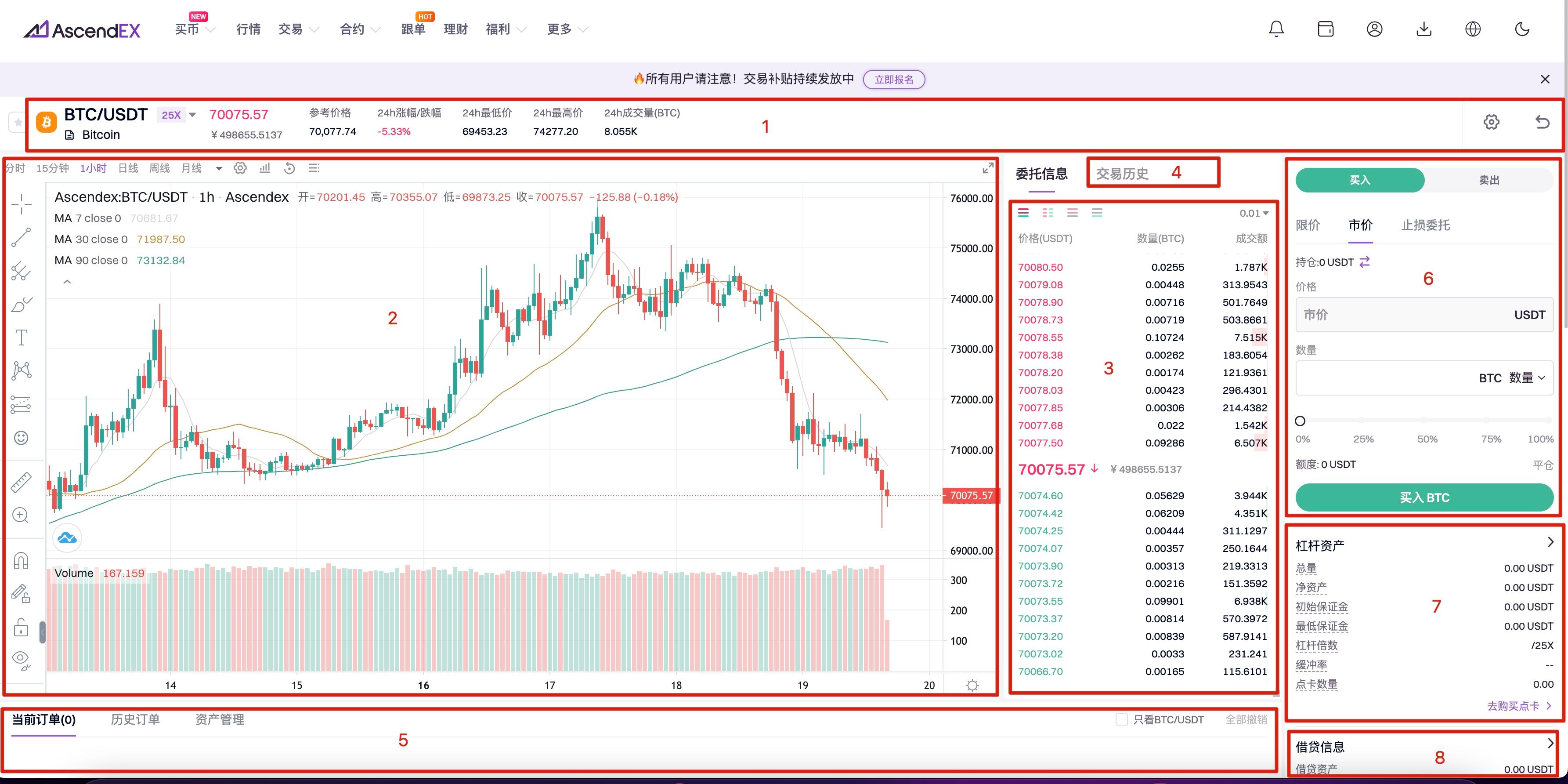The image size is (1568, 784).
Task: Open the wallet icon in header
Action: coord(1325,29)
